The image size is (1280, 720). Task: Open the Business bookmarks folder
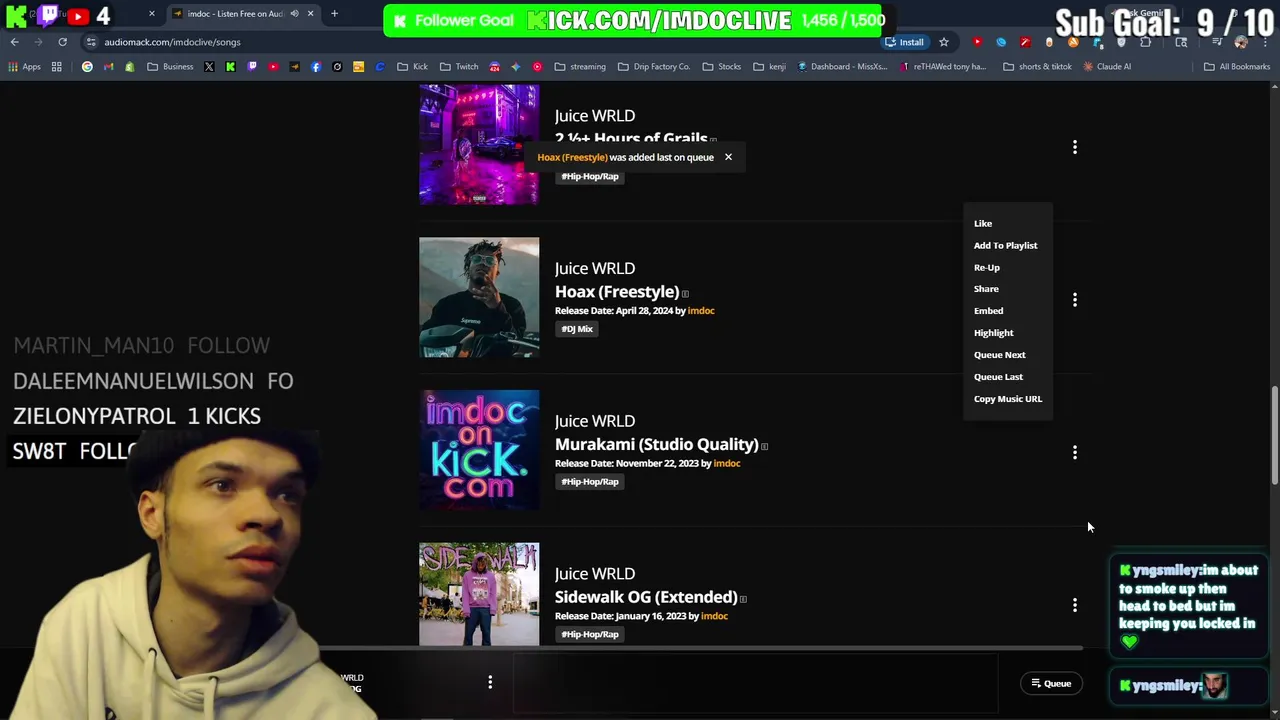[170, 67]
